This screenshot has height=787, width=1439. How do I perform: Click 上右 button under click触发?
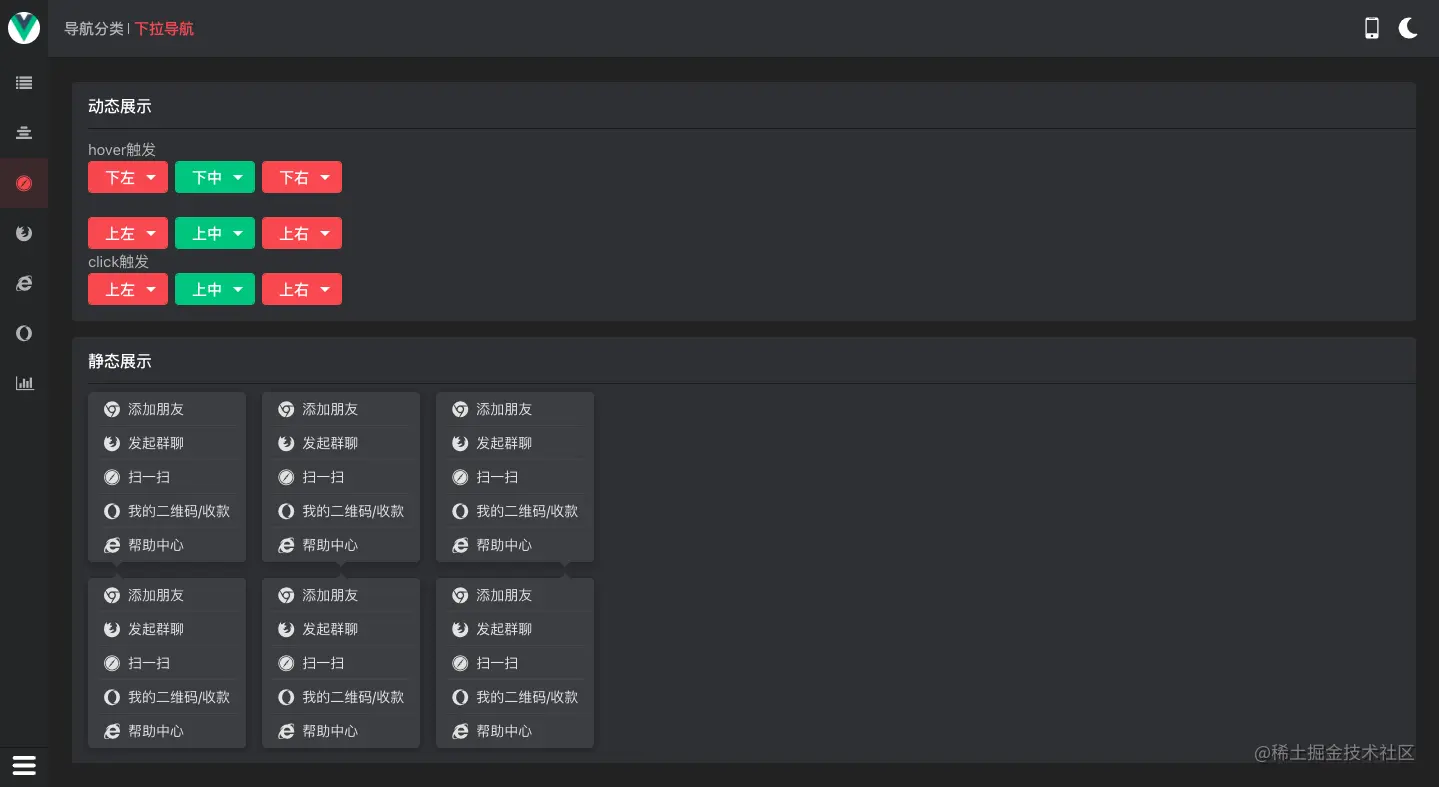[x=302, y=289]
